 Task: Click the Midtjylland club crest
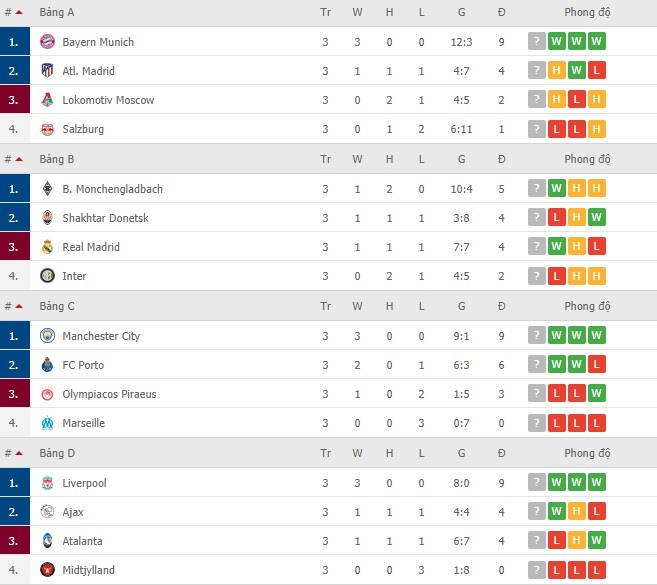47,570
